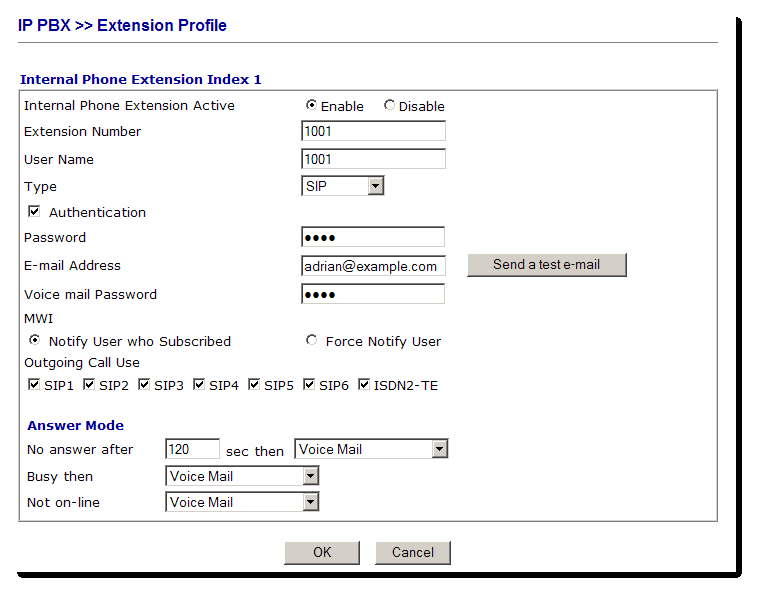Click the MWI label text

38,319
